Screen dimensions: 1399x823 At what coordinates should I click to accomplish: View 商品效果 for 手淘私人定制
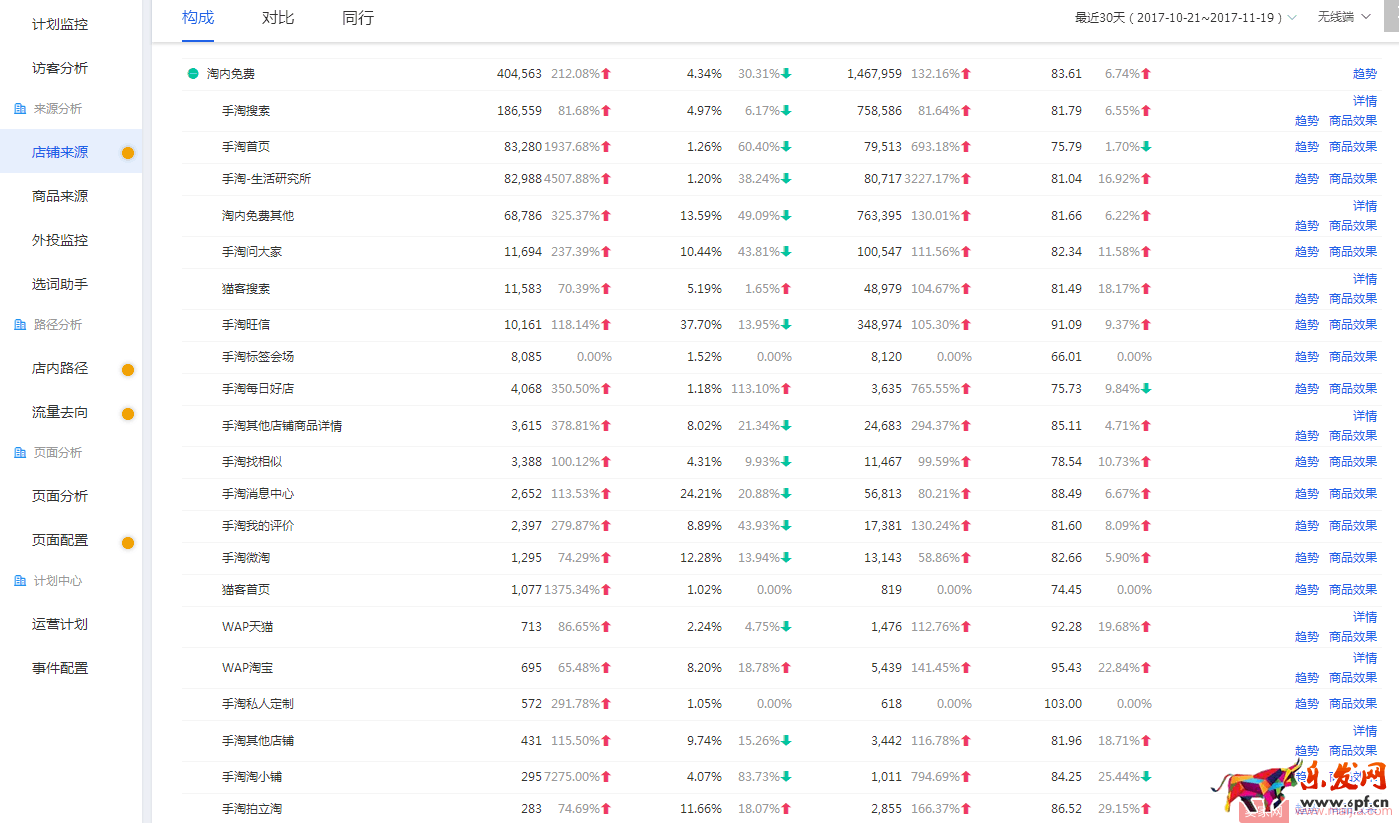[x=1353, y=704]
